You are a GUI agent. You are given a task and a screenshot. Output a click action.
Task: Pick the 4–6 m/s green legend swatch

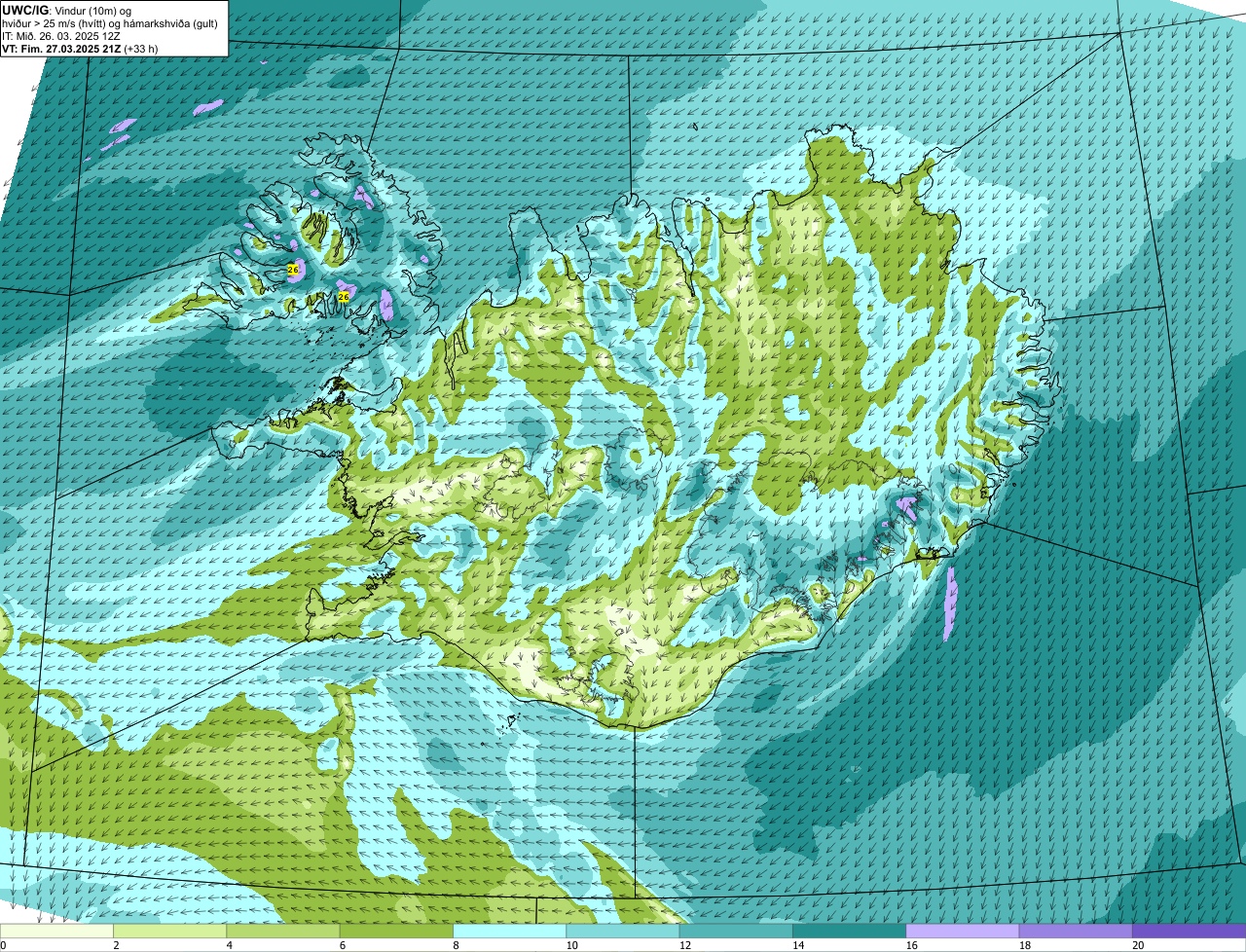tap(283, 932)
